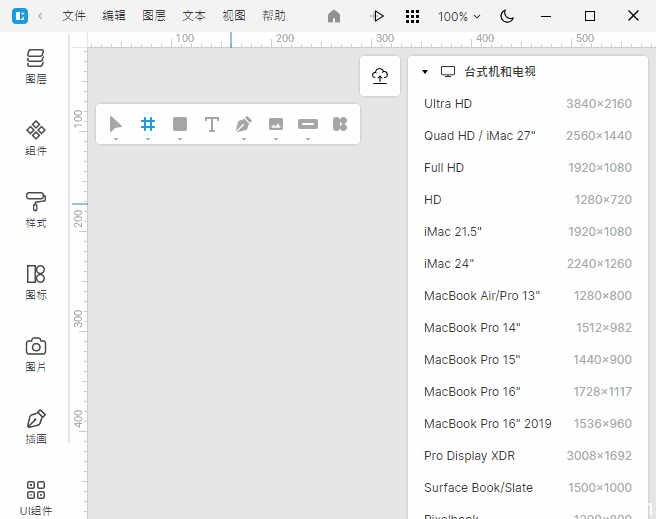This screenshot has height=519, width=656.
Task: Click the play preview button
Action: click(378, 16)
